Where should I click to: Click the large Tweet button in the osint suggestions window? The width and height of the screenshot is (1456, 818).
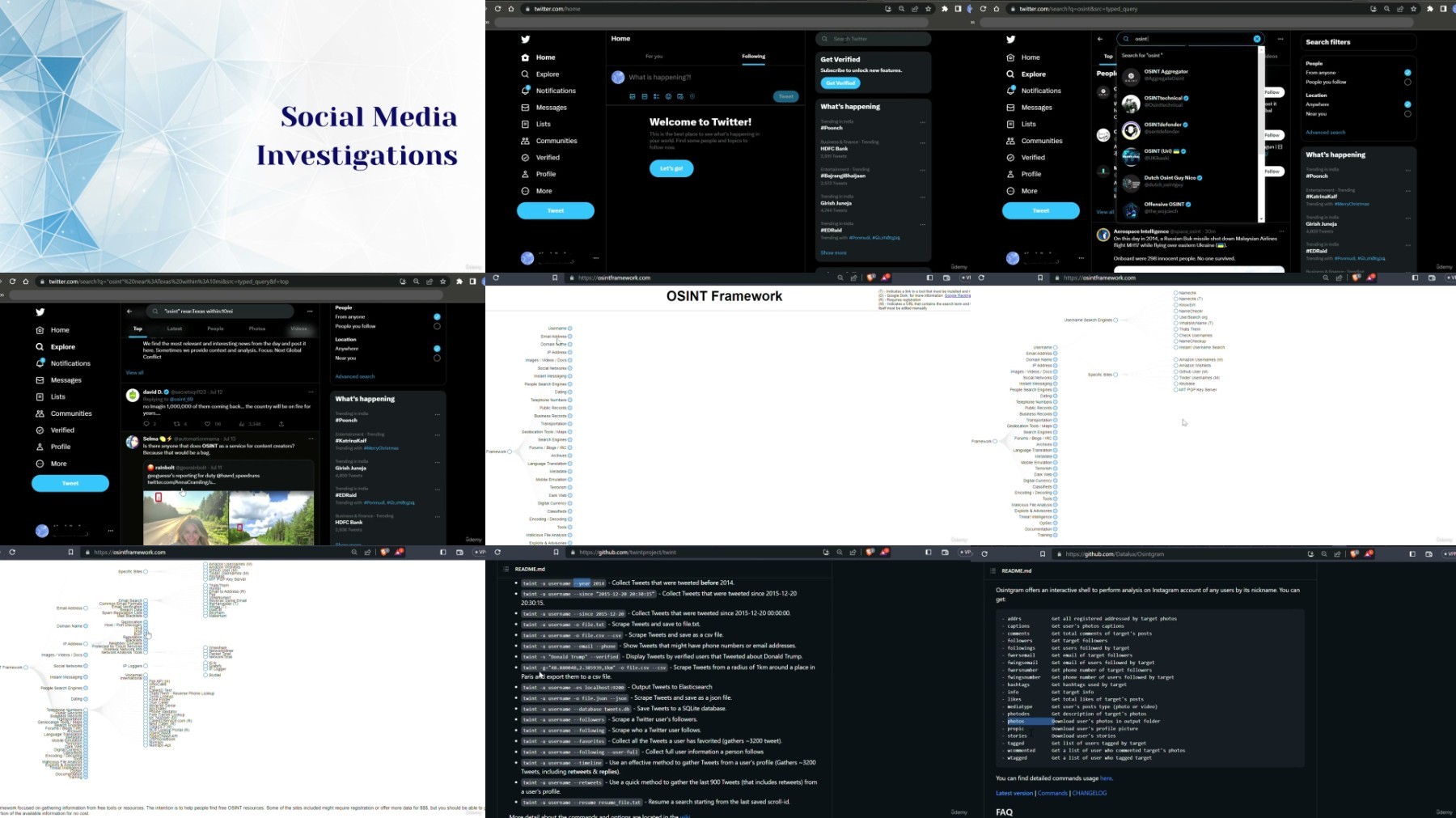pyautogui.click(x=1041, y=211)
